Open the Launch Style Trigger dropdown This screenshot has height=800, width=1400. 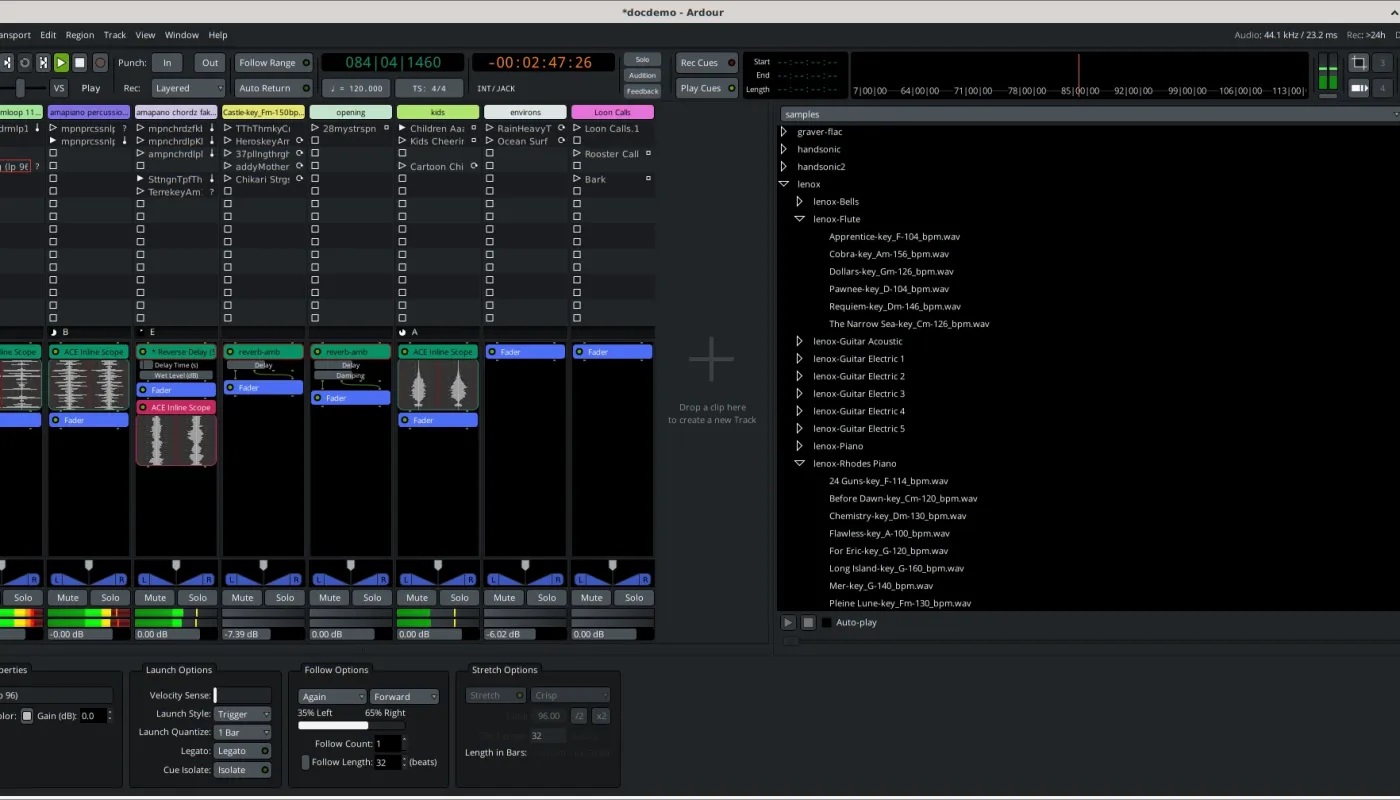click(x=242, y=714)
